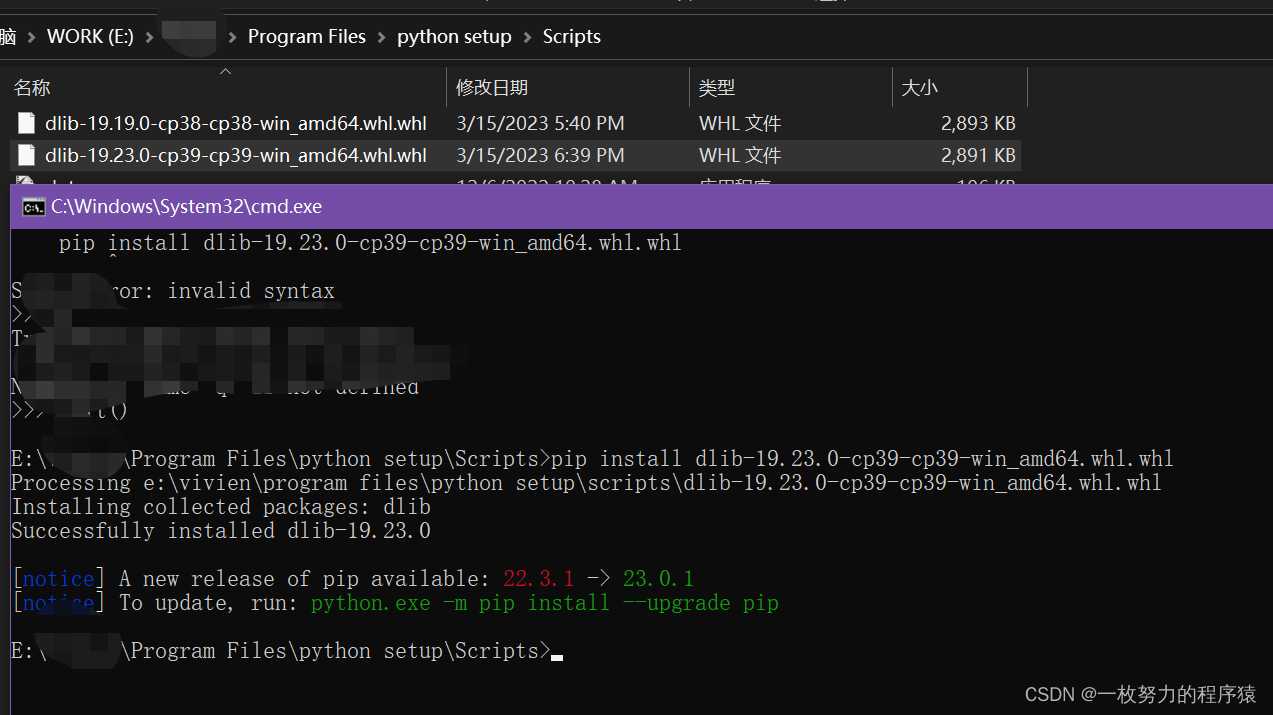Screen dimensions: 1273x715
Task: Sort files by the 大小 column header
Action: (919, 87)
